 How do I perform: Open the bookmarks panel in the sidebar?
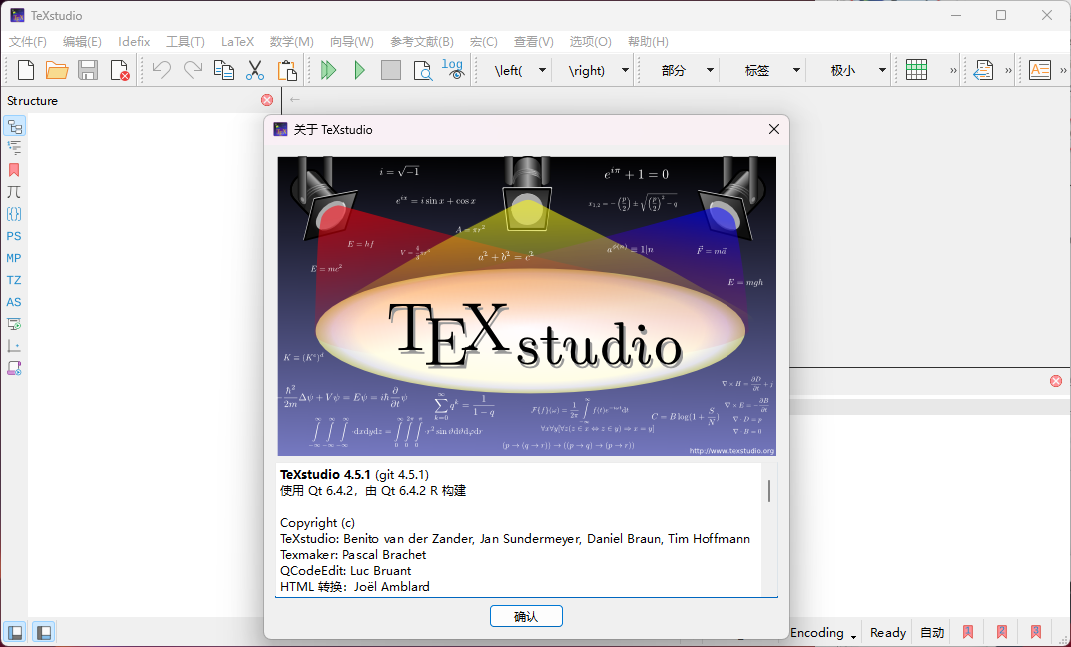point(14,170)
